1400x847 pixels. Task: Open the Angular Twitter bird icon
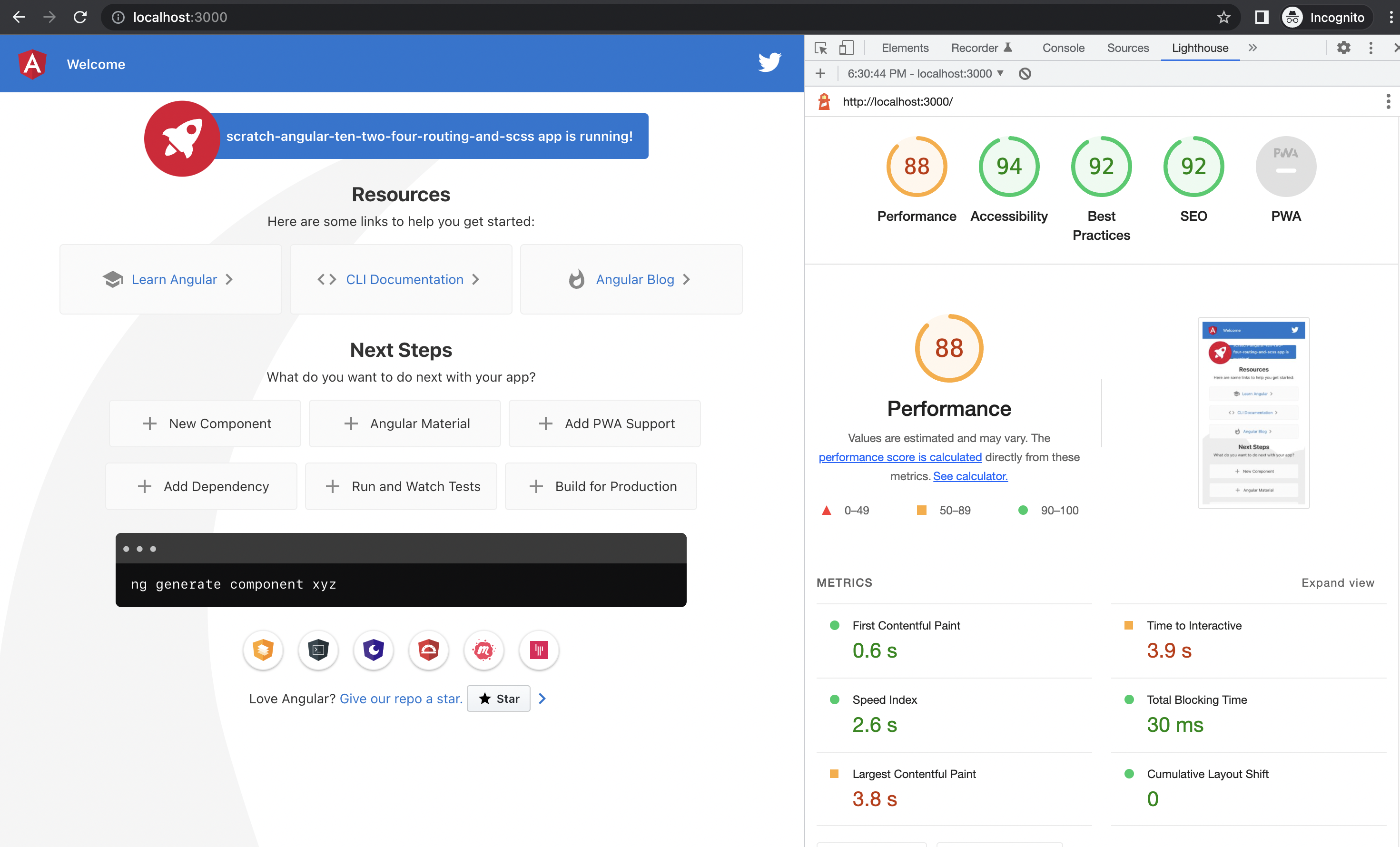(770, 63)
